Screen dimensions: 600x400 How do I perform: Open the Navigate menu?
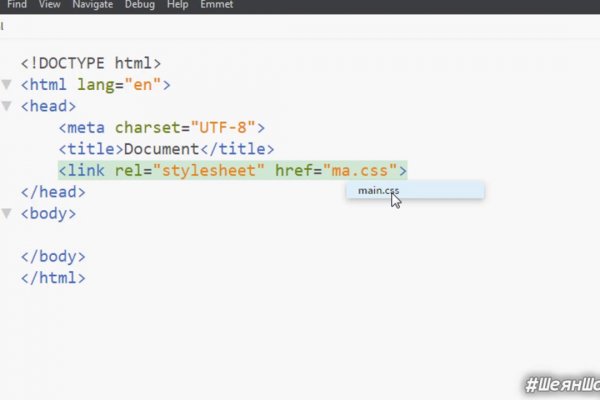[x=92, y=5]
